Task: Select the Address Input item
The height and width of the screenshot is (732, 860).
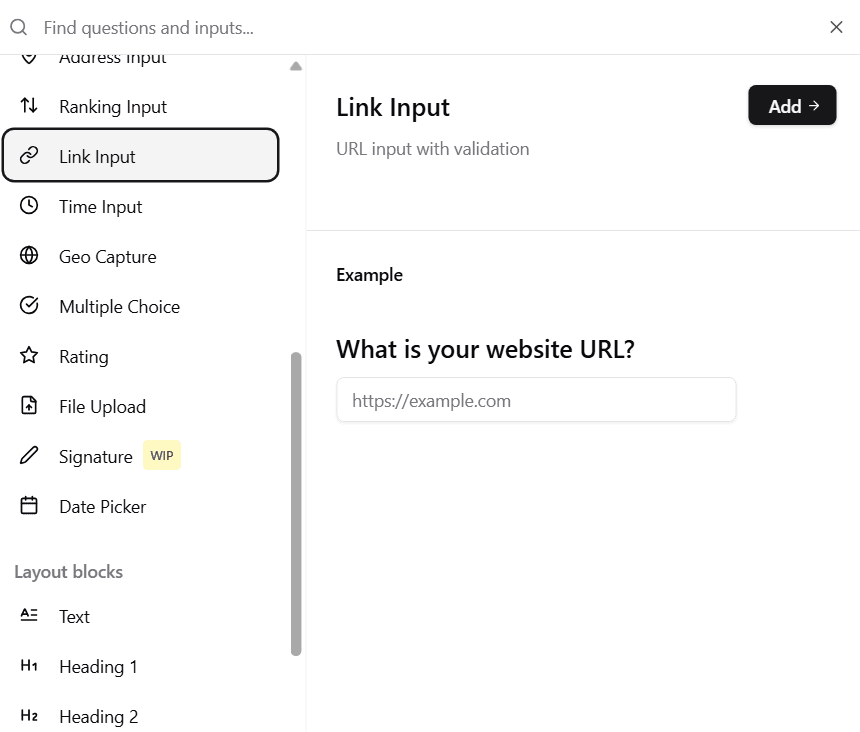Action: [x=112, y=57]
